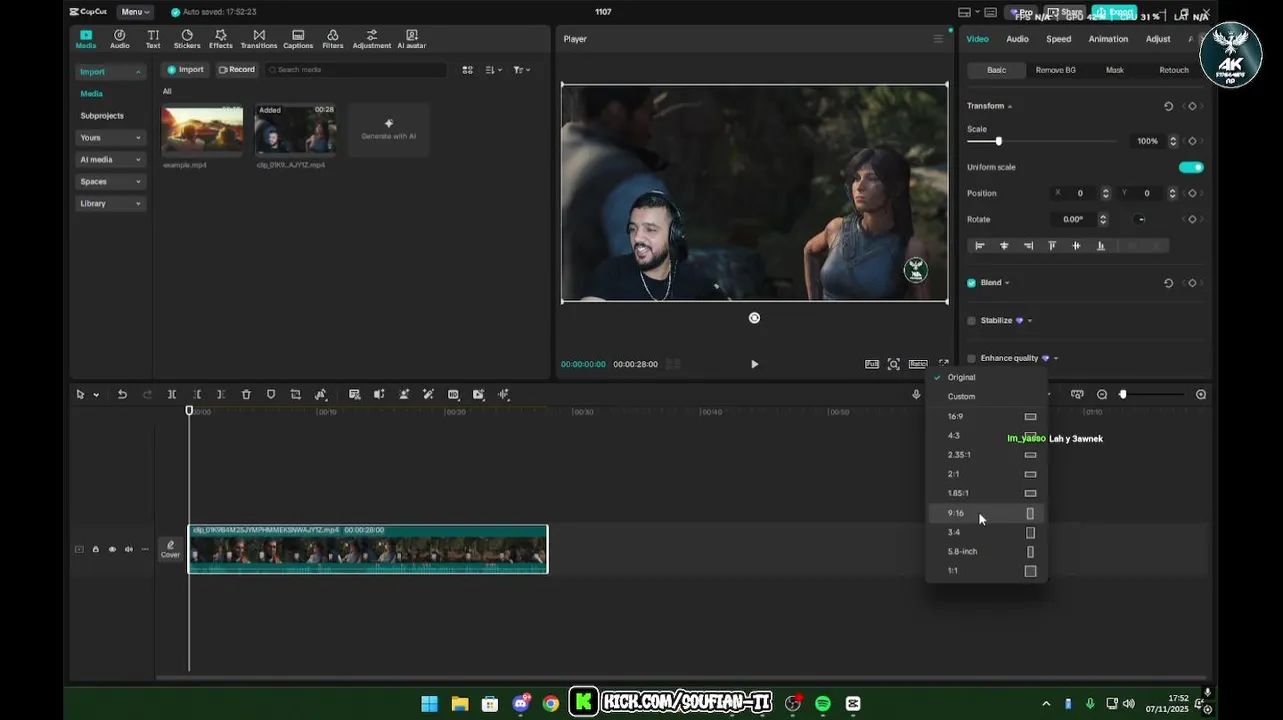Click the Split tool in timeline toolbar

click(x=172, y=395)
